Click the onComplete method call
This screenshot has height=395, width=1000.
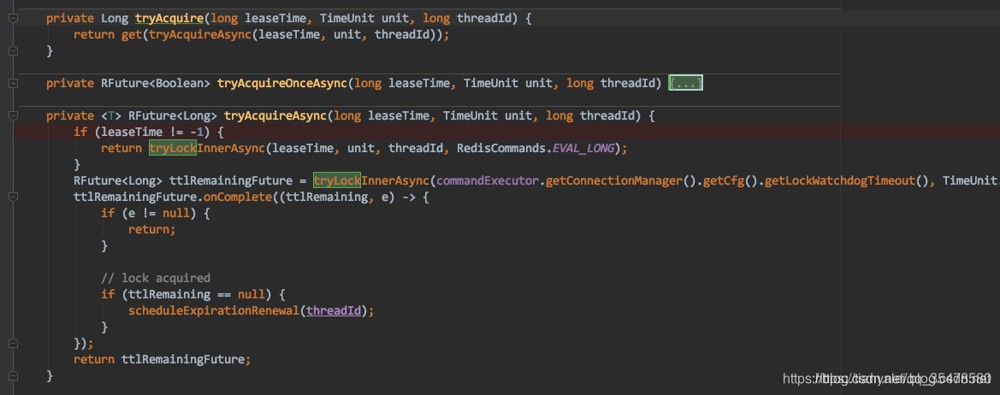click(x=238, y=197)
